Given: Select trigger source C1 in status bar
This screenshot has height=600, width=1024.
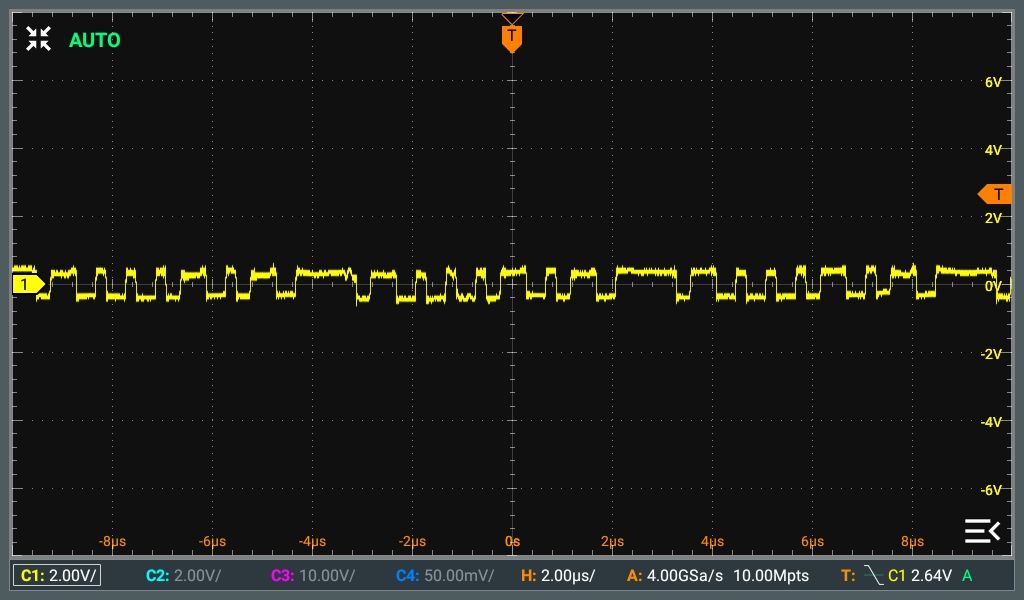Looking at the screenshot, I should click(897, 575).
